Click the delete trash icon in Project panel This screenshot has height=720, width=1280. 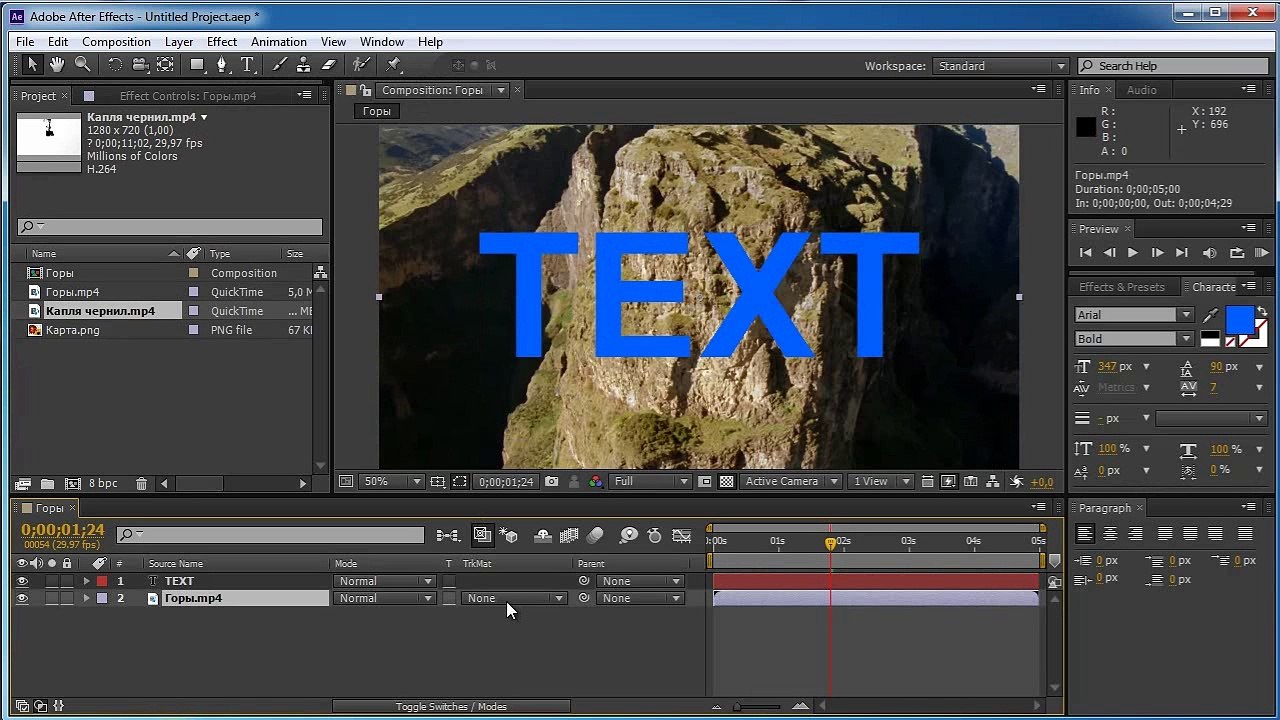(x=141, y=483)
